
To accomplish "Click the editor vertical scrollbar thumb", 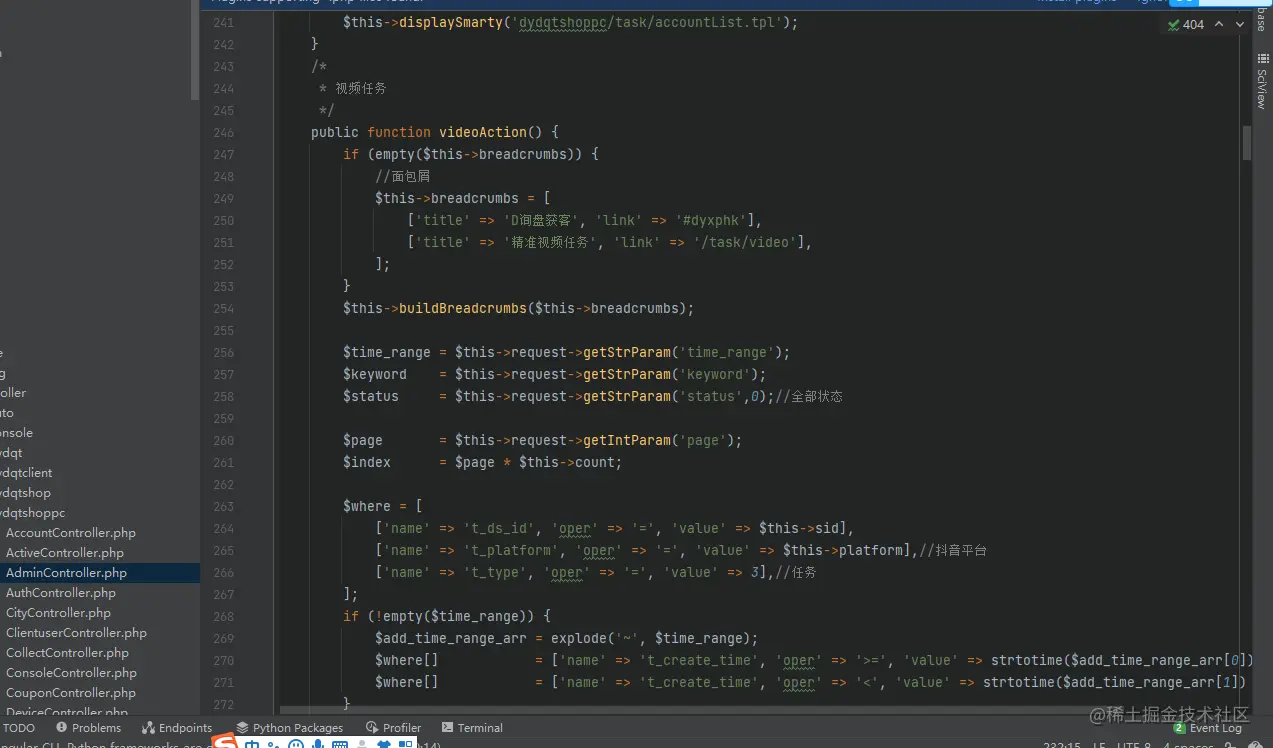I will tap(1247, 143).
